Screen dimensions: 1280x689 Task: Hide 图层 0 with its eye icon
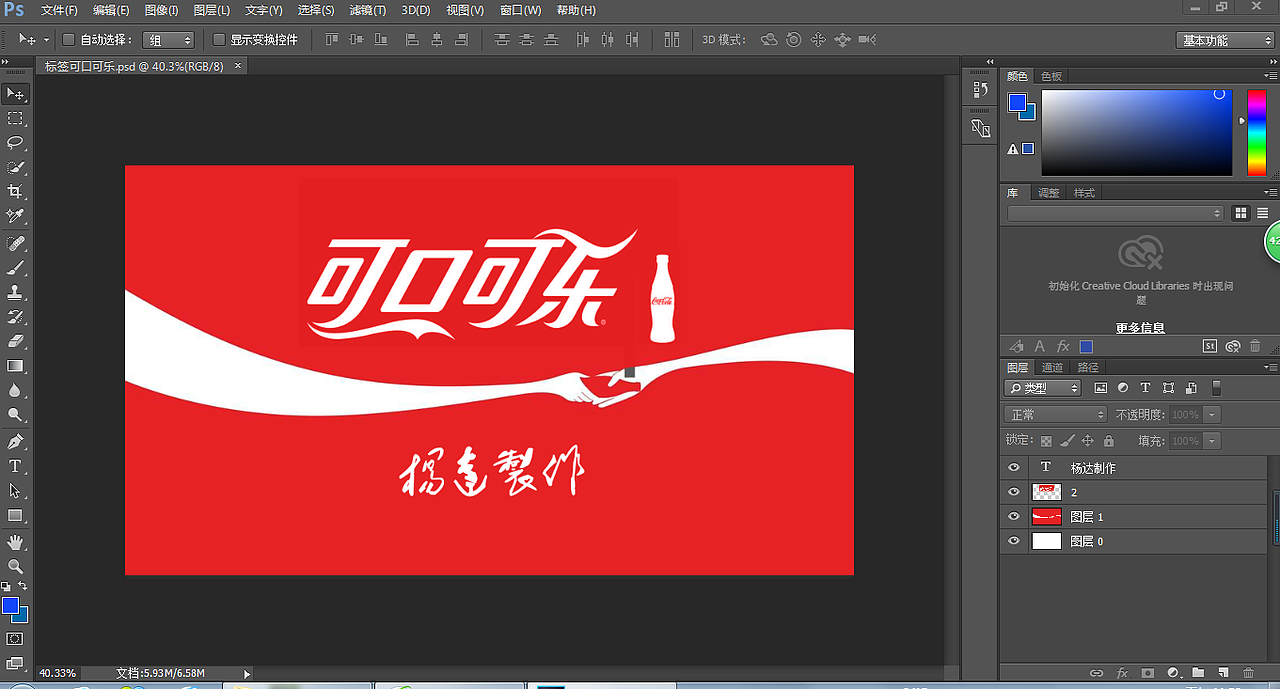(x=1014, y=541)
